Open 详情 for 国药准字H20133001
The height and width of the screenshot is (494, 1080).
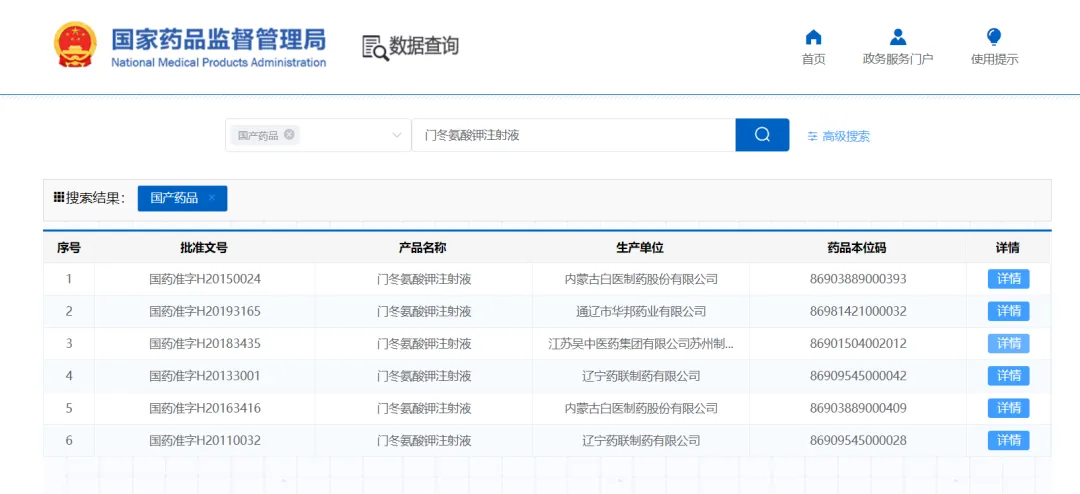tap(1008, 375)
